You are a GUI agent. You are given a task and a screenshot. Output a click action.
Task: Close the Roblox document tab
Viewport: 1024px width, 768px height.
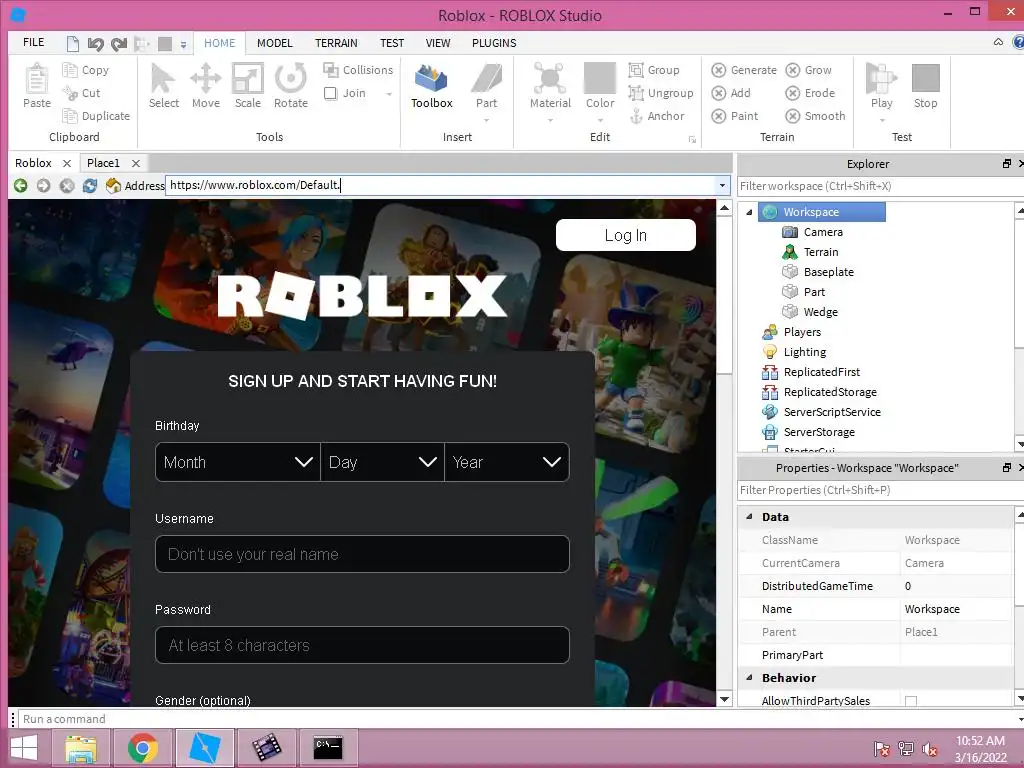click(x=67, y=163)
